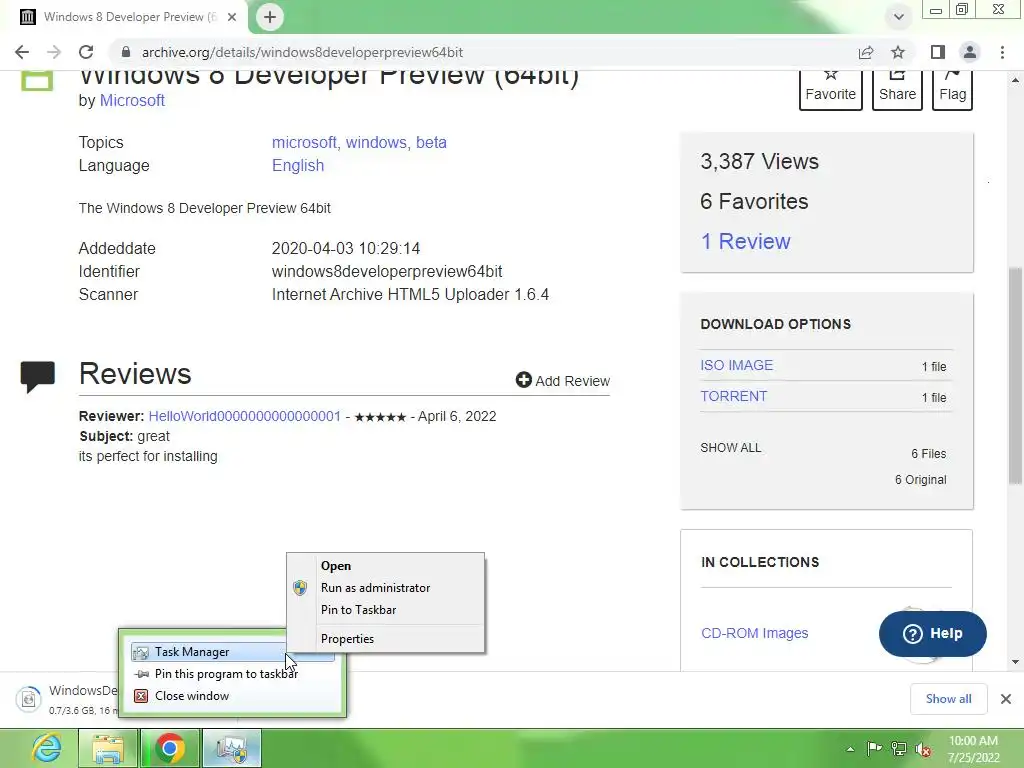The width and height of the screenshot is (1024, 768).
Task: Open the beta topic link
Action: coord(432,142)
